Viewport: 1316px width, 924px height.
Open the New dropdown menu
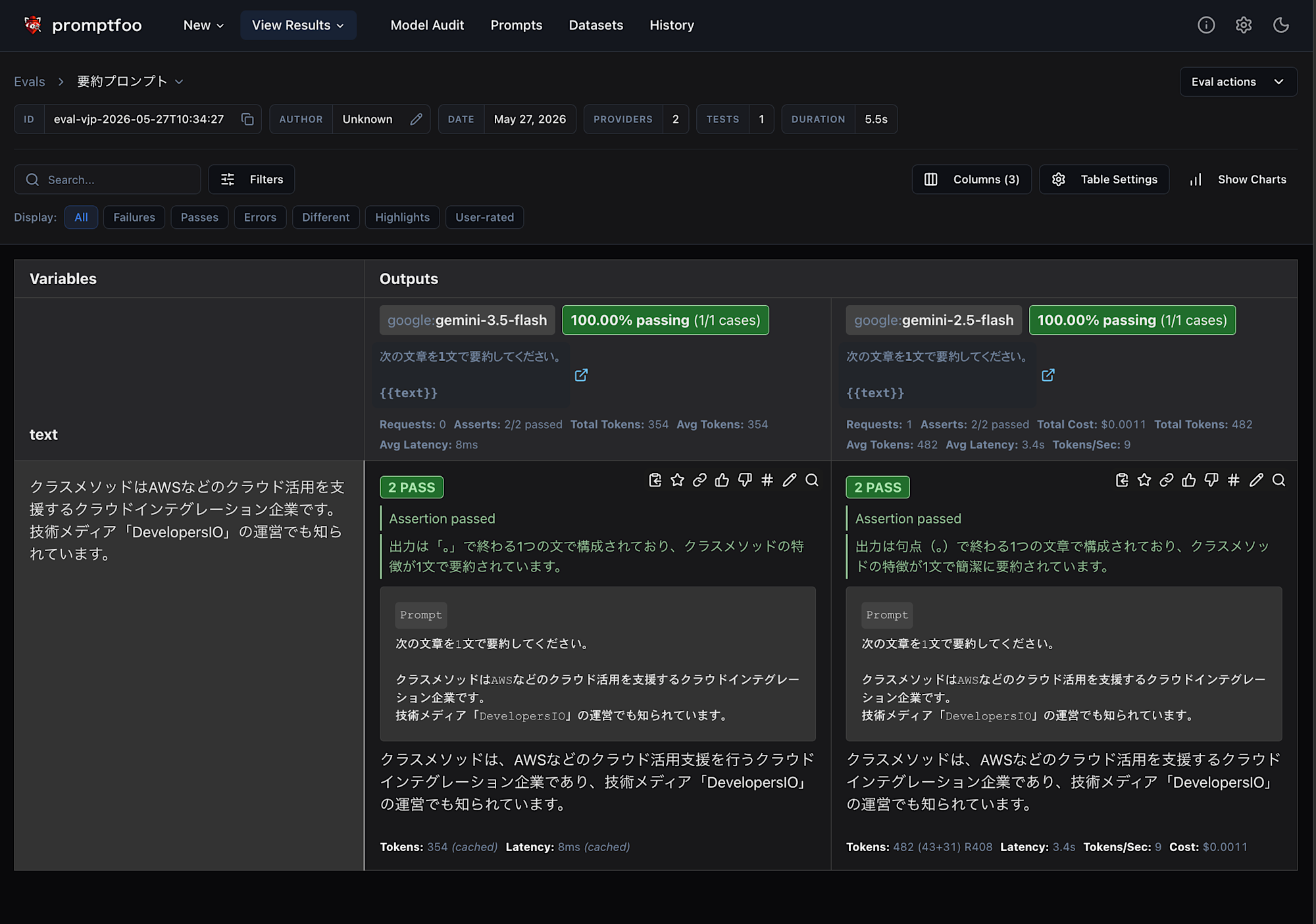[203, 25]
